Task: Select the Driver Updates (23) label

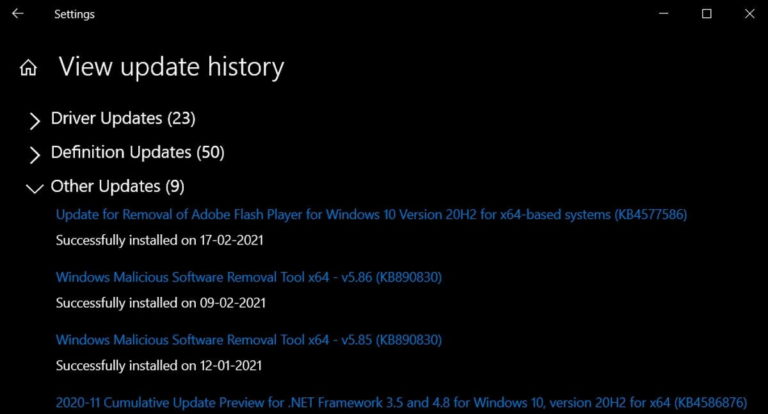Action: click(x=123, y=119)
